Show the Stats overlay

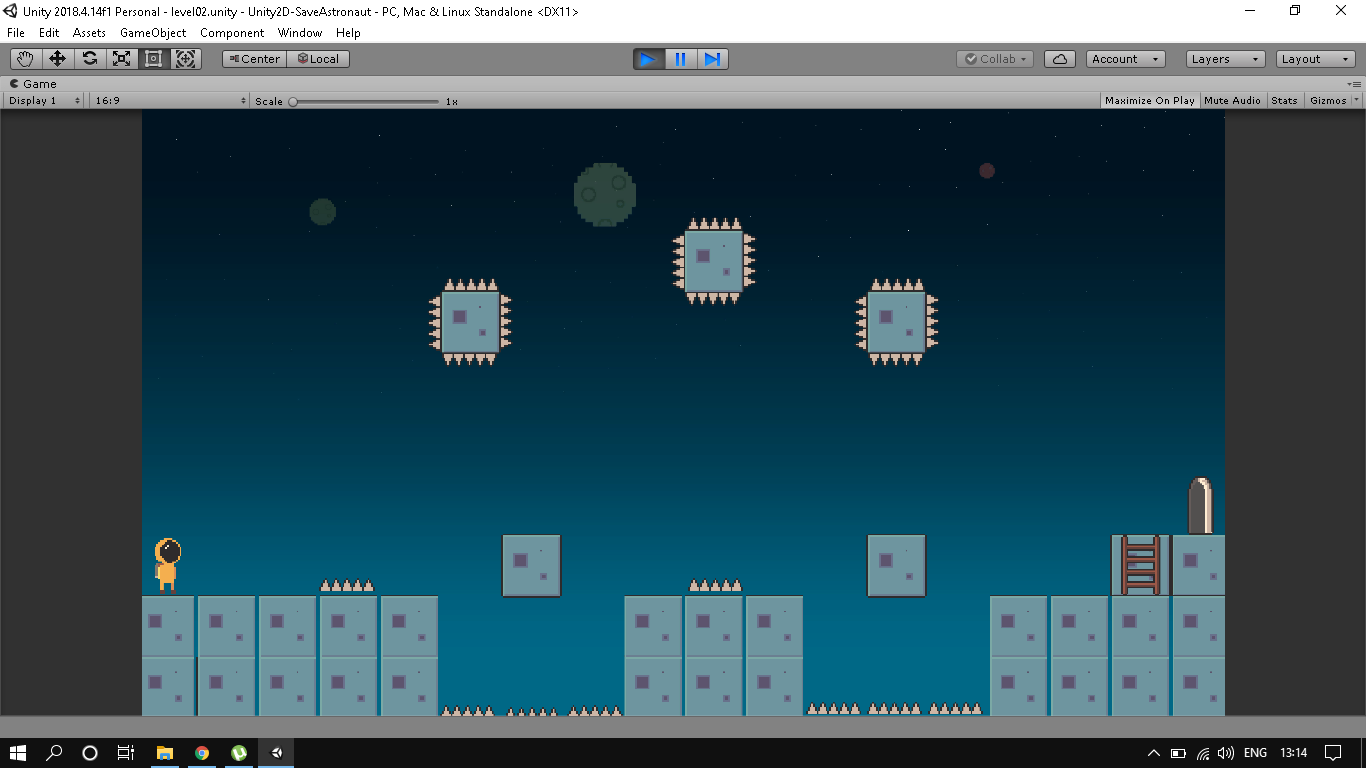click(x=1285, y=100)
